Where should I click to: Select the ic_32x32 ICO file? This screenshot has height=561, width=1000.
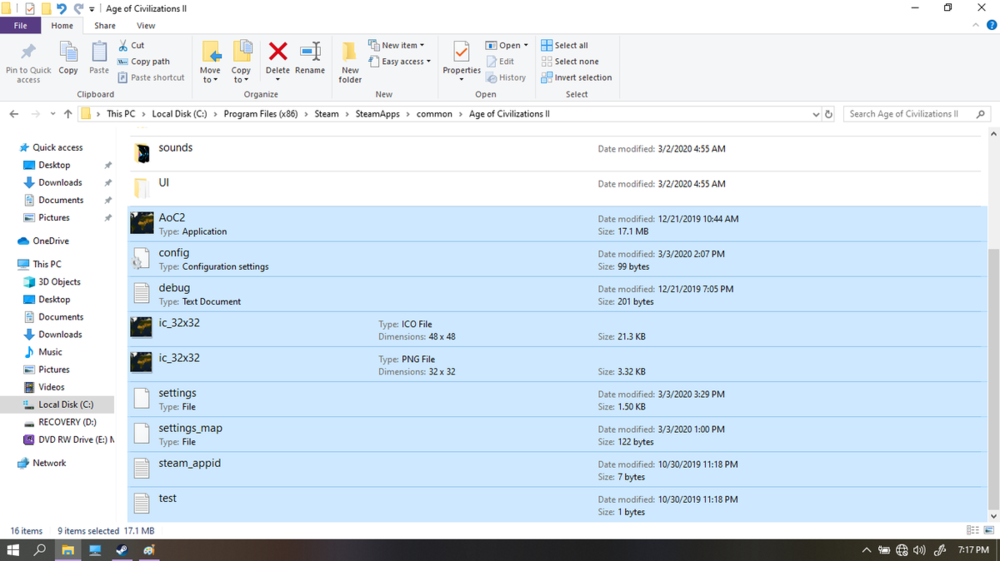[556, 329]
